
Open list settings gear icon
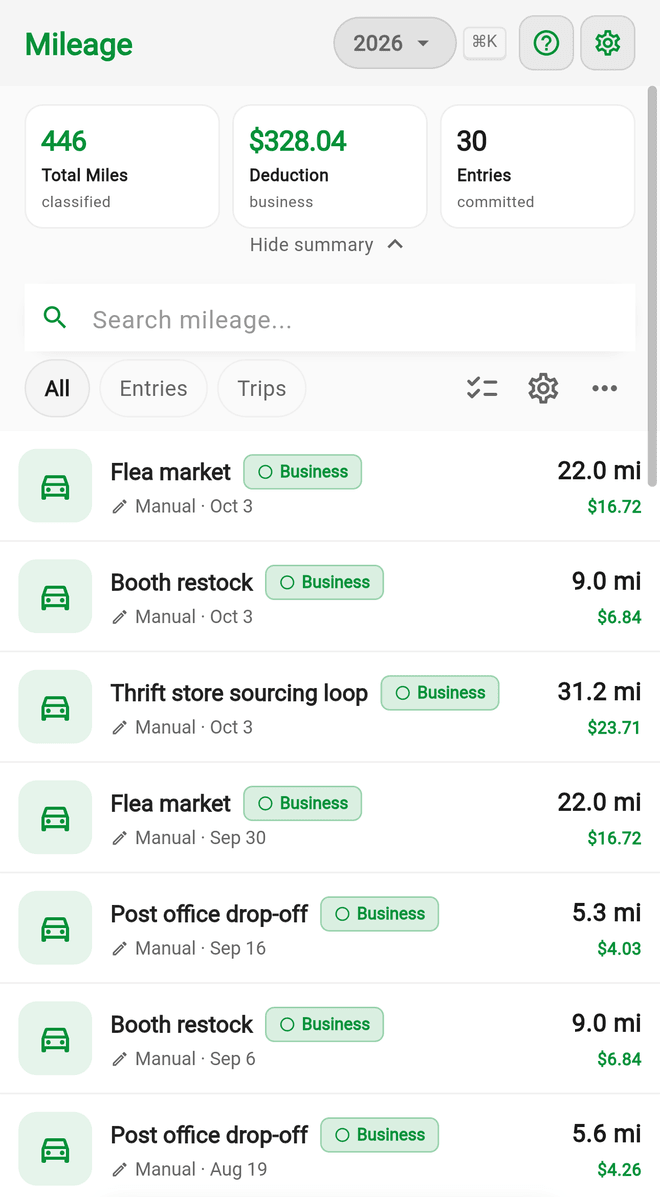pyautogui.click(x=543, y=389)
